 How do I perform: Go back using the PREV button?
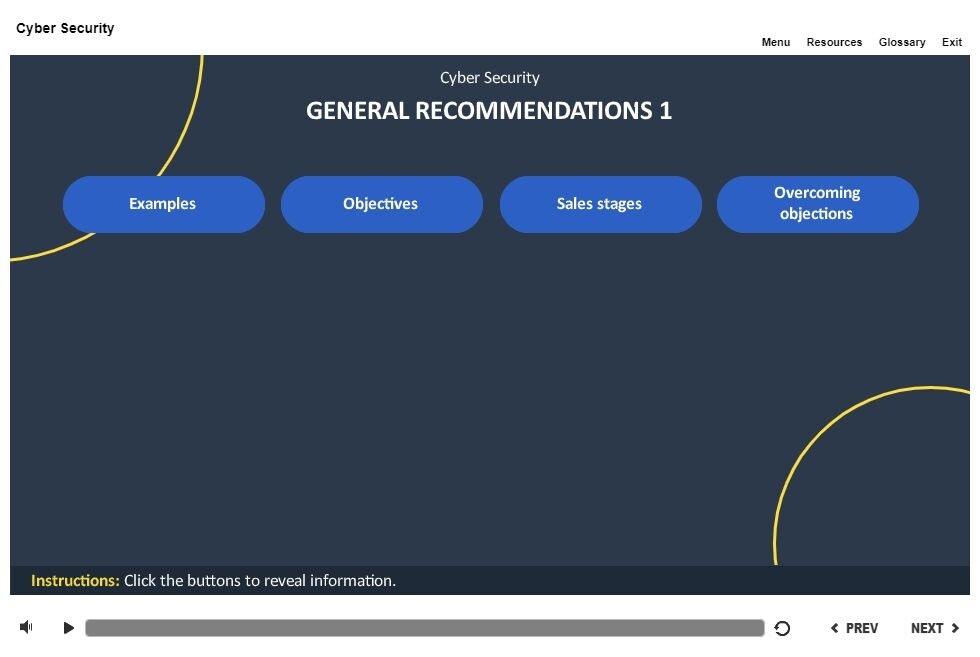pyautogui.click(x=854, y=628)
